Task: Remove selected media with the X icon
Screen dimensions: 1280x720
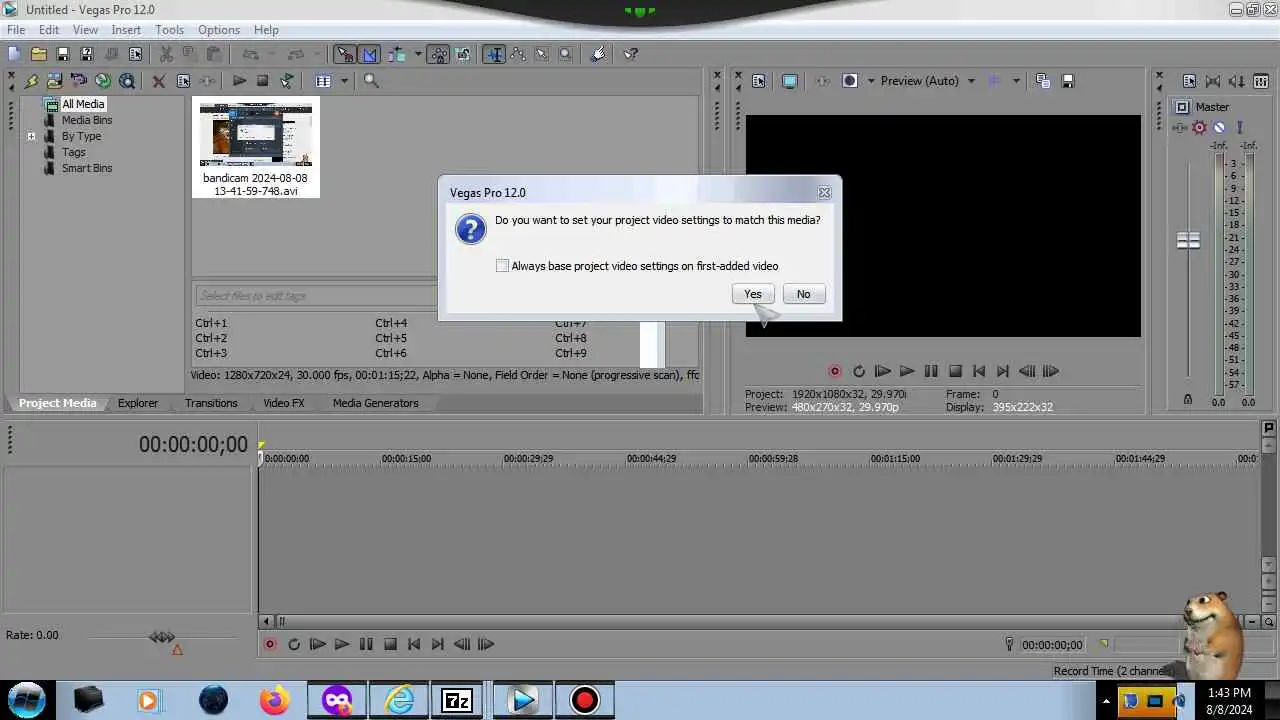Action: coord(158,81)
